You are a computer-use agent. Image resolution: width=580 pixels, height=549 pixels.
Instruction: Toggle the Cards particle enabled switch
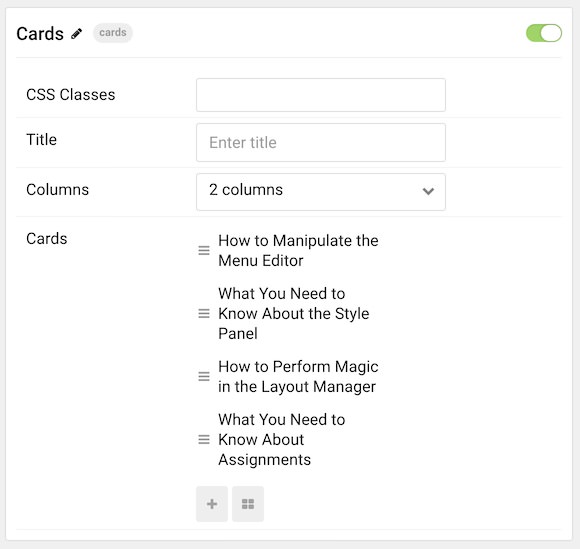(544, 33)
